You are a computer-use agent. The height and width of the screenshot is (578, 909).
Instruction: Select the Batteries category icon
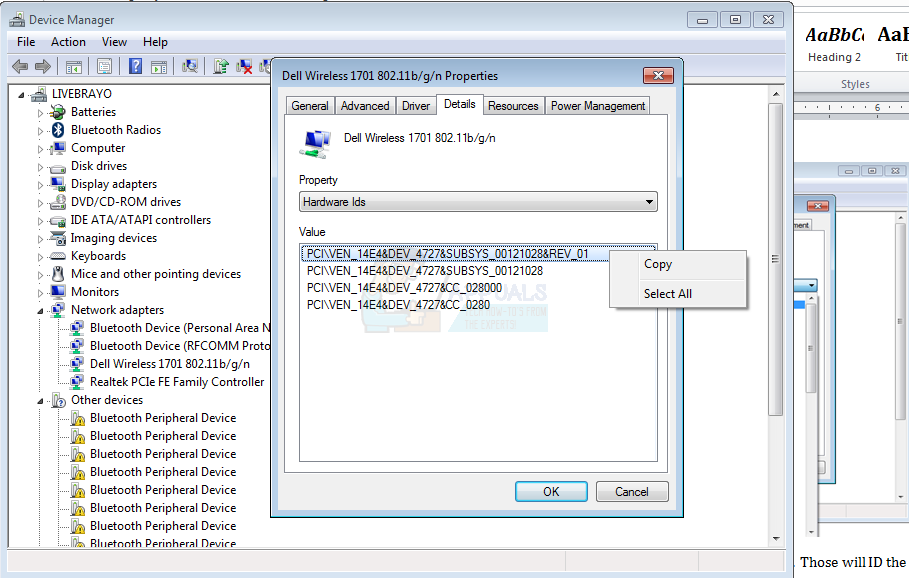tap(57, 112)
